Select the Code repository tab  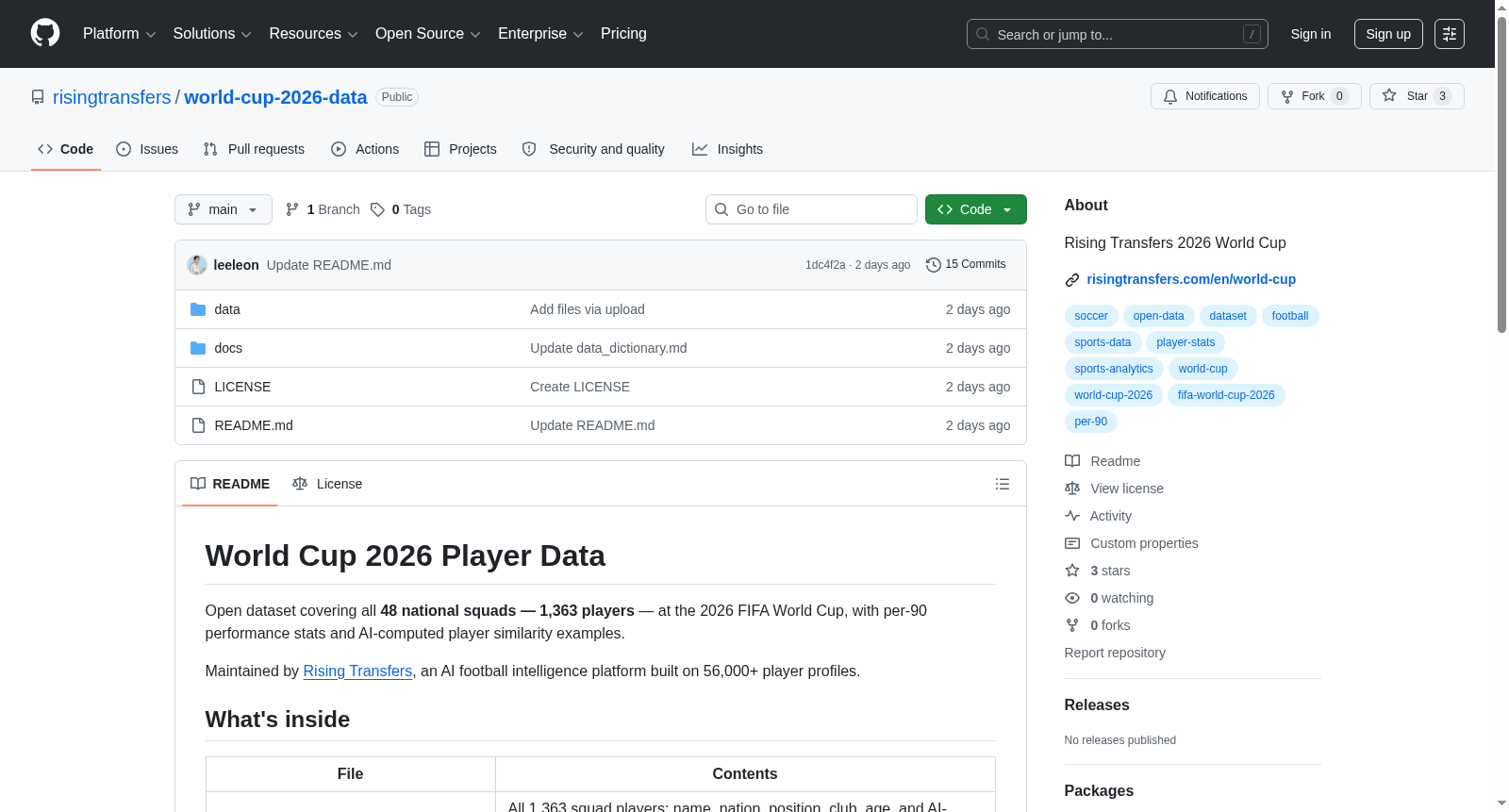[66, 149]
